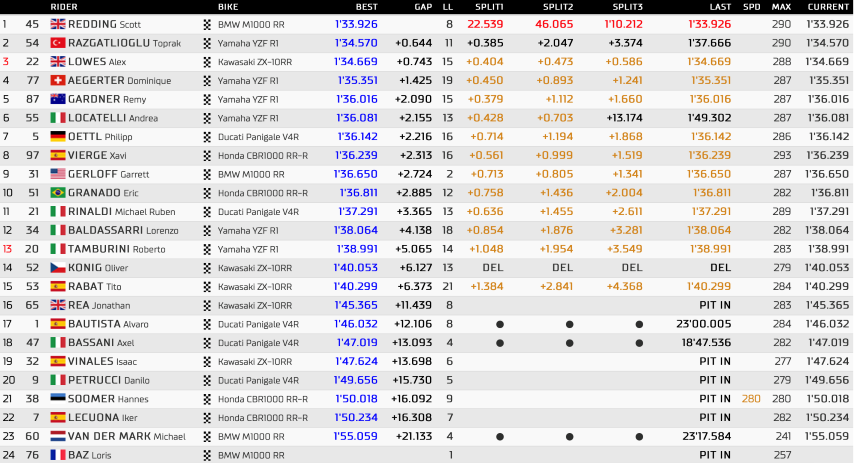854x463 pixels.
Task: Click the Spanish flag beside VIERGE Xavi
Action: tap(58, 155)
